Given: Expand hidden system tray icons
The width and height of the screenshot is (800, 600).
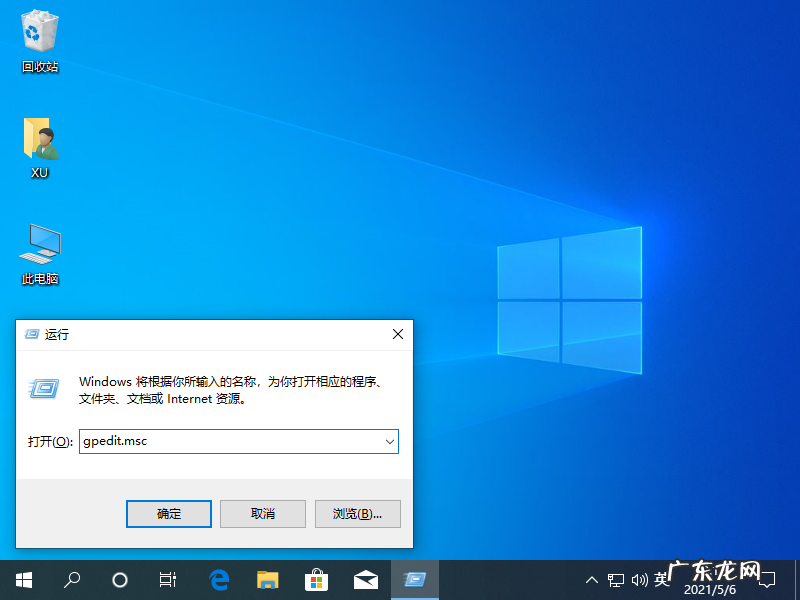Looking at the screenshot, I should click(x=592, y=580).
